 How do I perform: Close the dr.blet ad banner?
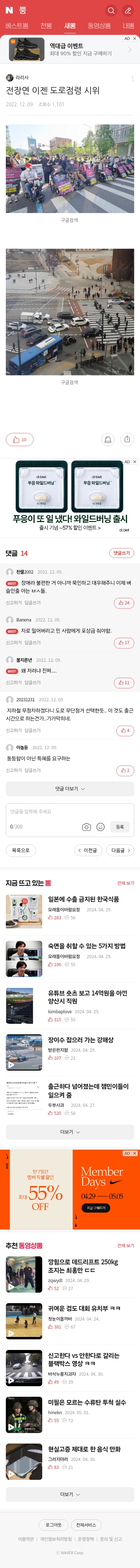[x=135, y=462]
